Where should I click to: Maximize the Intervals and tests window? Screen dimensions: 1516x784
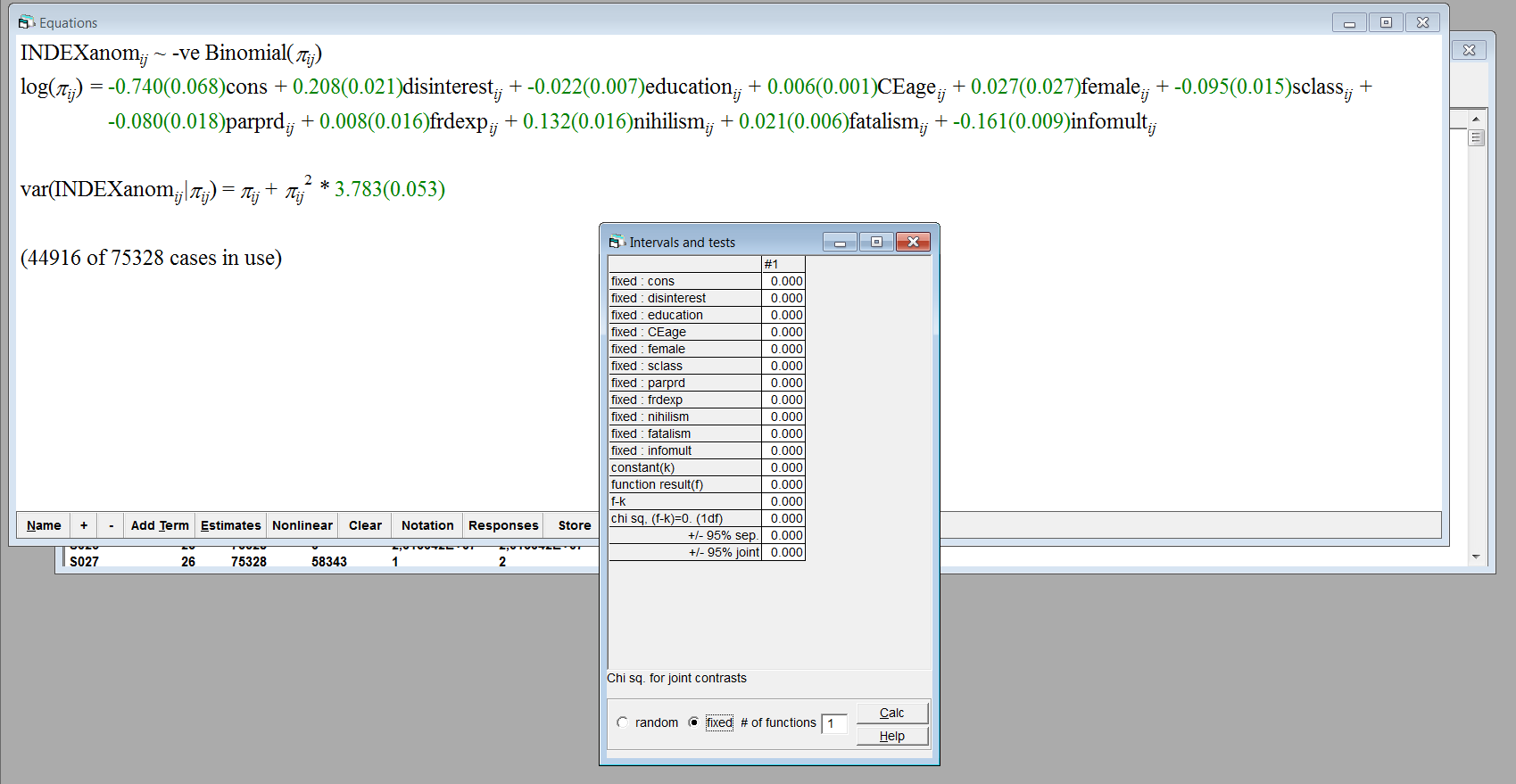(x=876, y=242)
